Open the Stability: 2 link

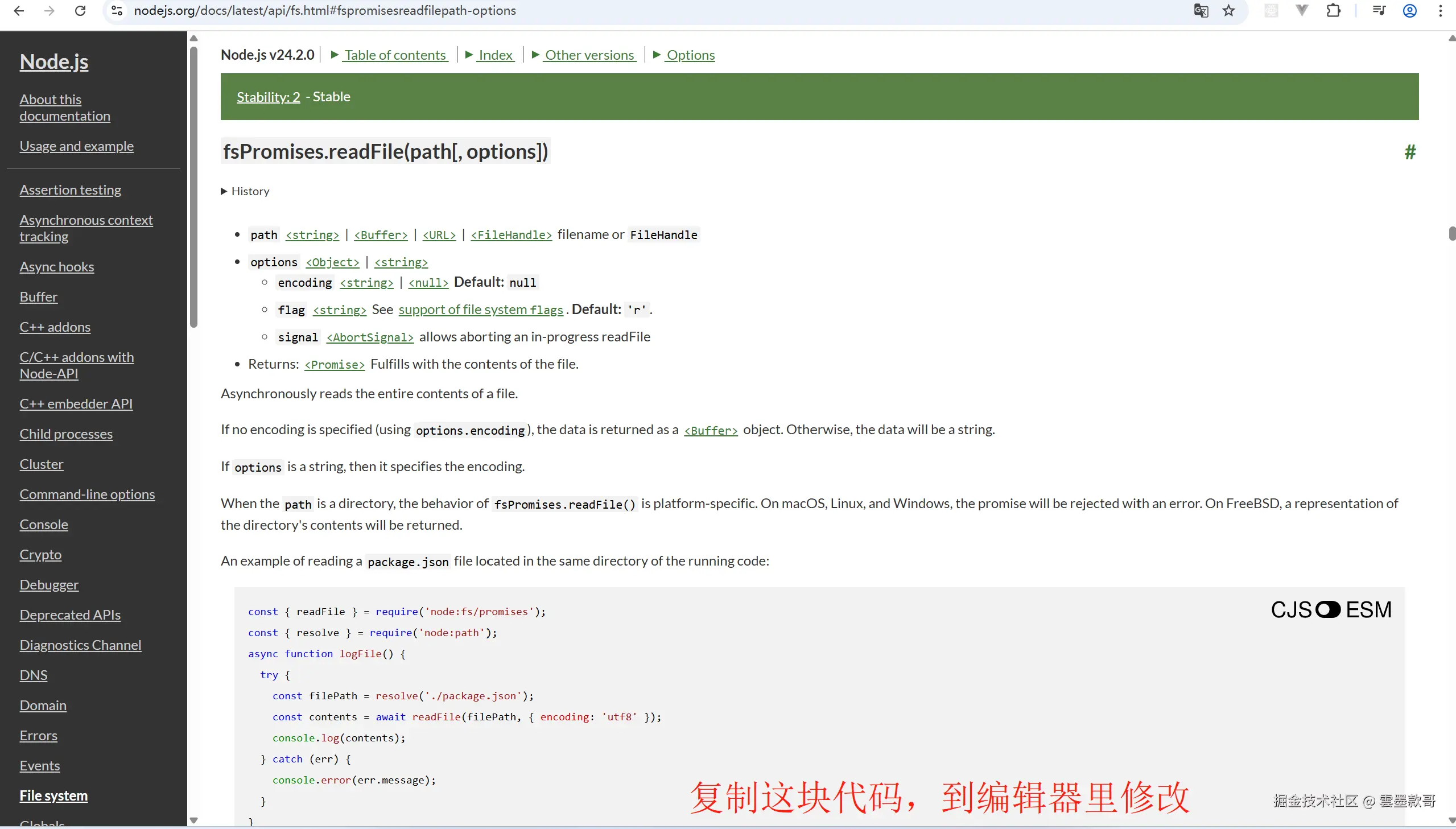pos(267,96)
